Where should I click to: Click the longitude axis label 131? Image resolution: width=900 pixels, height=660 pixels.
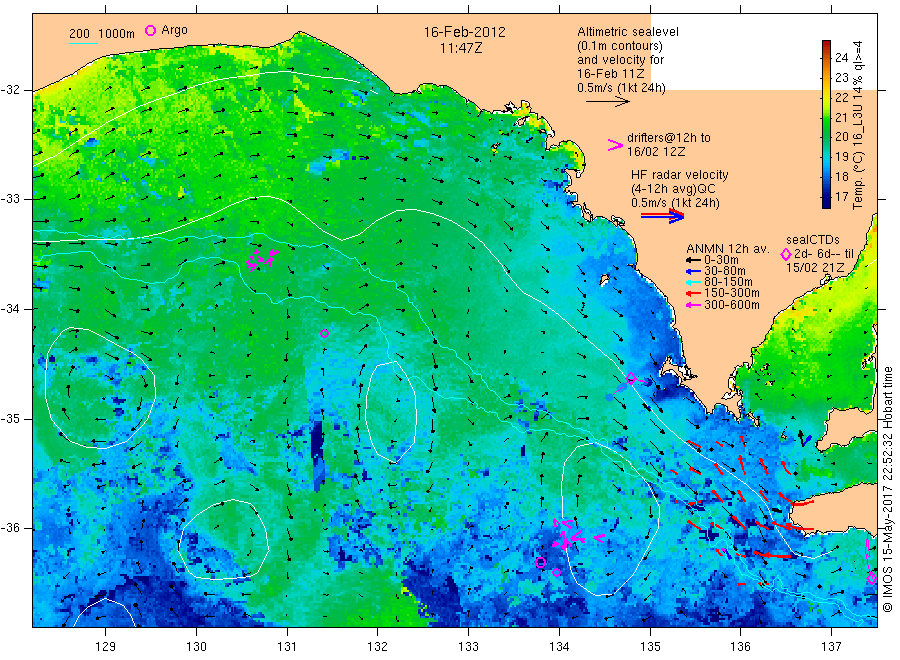[287, 647]
